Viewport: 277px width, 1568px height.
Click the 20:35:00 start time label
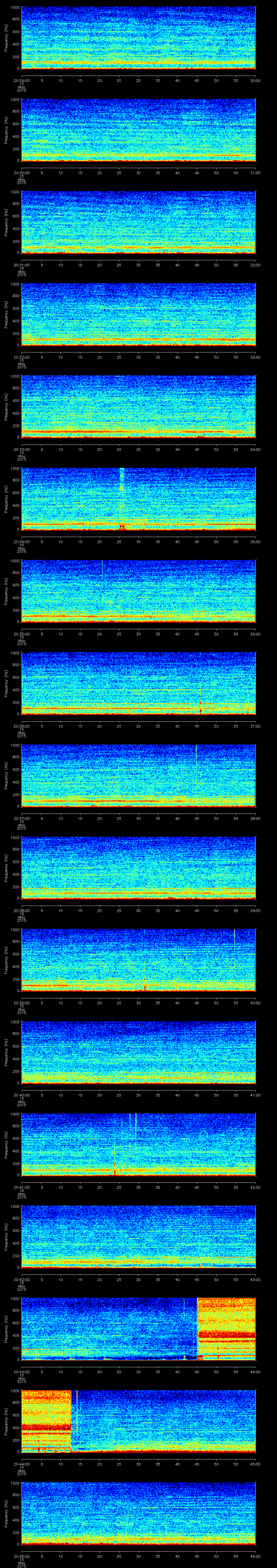[x=22, y=634]
